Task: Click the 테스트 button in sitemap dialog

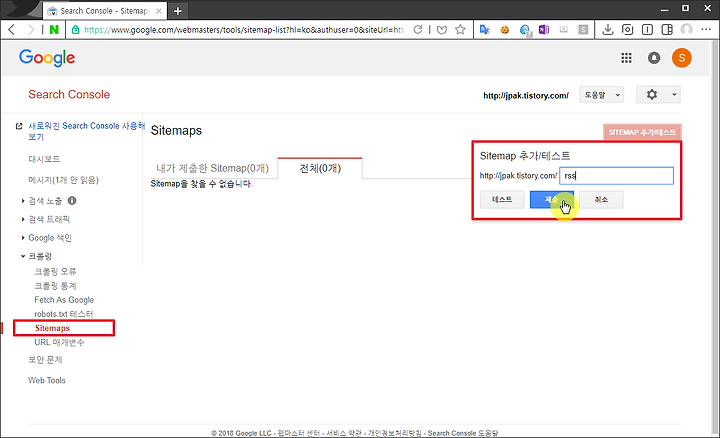Action: (502, 200)
